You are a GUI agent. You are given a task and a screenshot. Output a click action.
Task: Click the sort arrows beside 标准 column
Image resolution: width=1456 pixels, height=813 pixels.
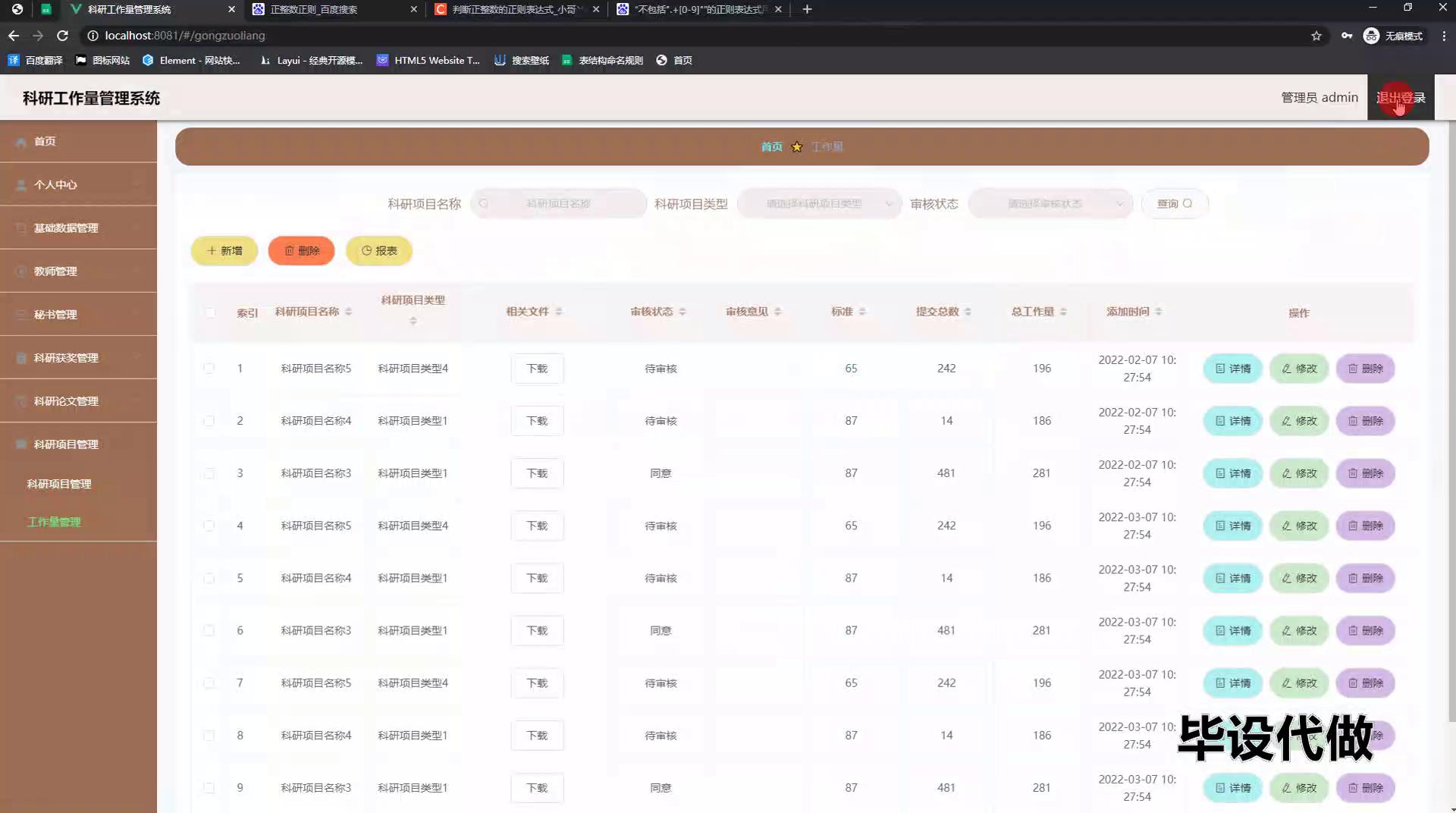point(862,312)
